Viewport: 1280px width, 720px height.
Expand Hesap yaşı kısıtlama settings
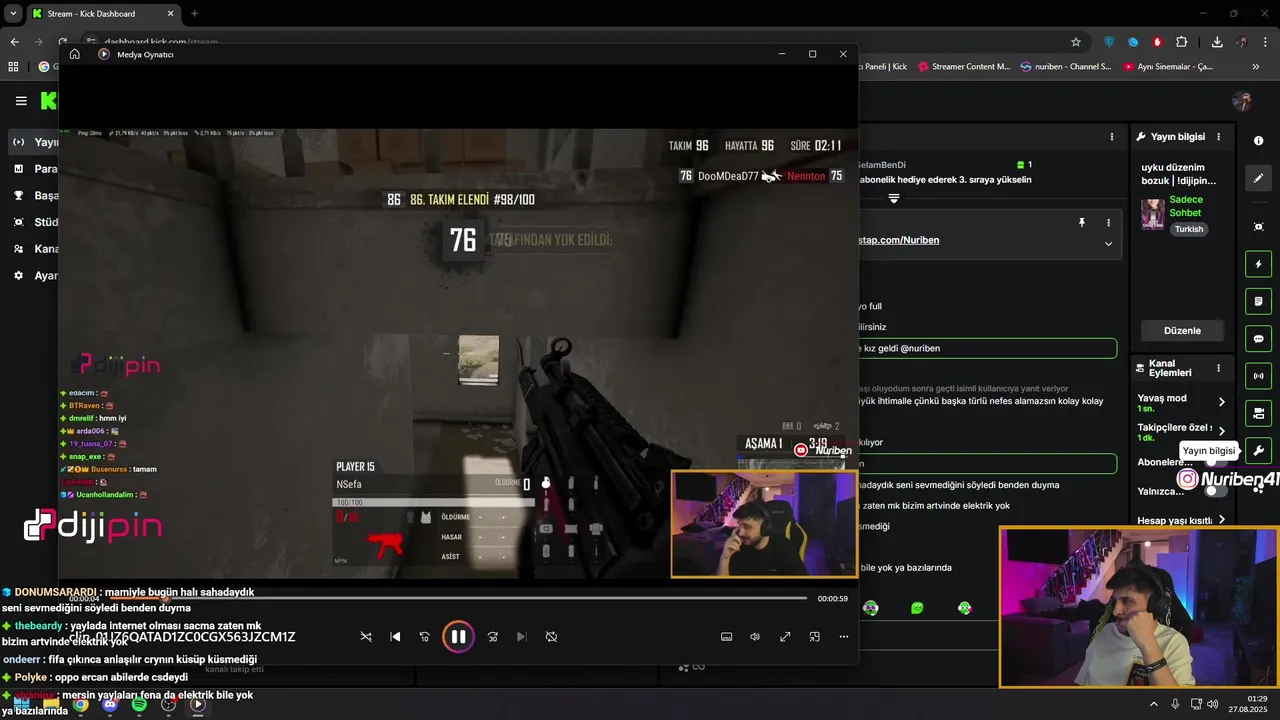pos(1221,520)
